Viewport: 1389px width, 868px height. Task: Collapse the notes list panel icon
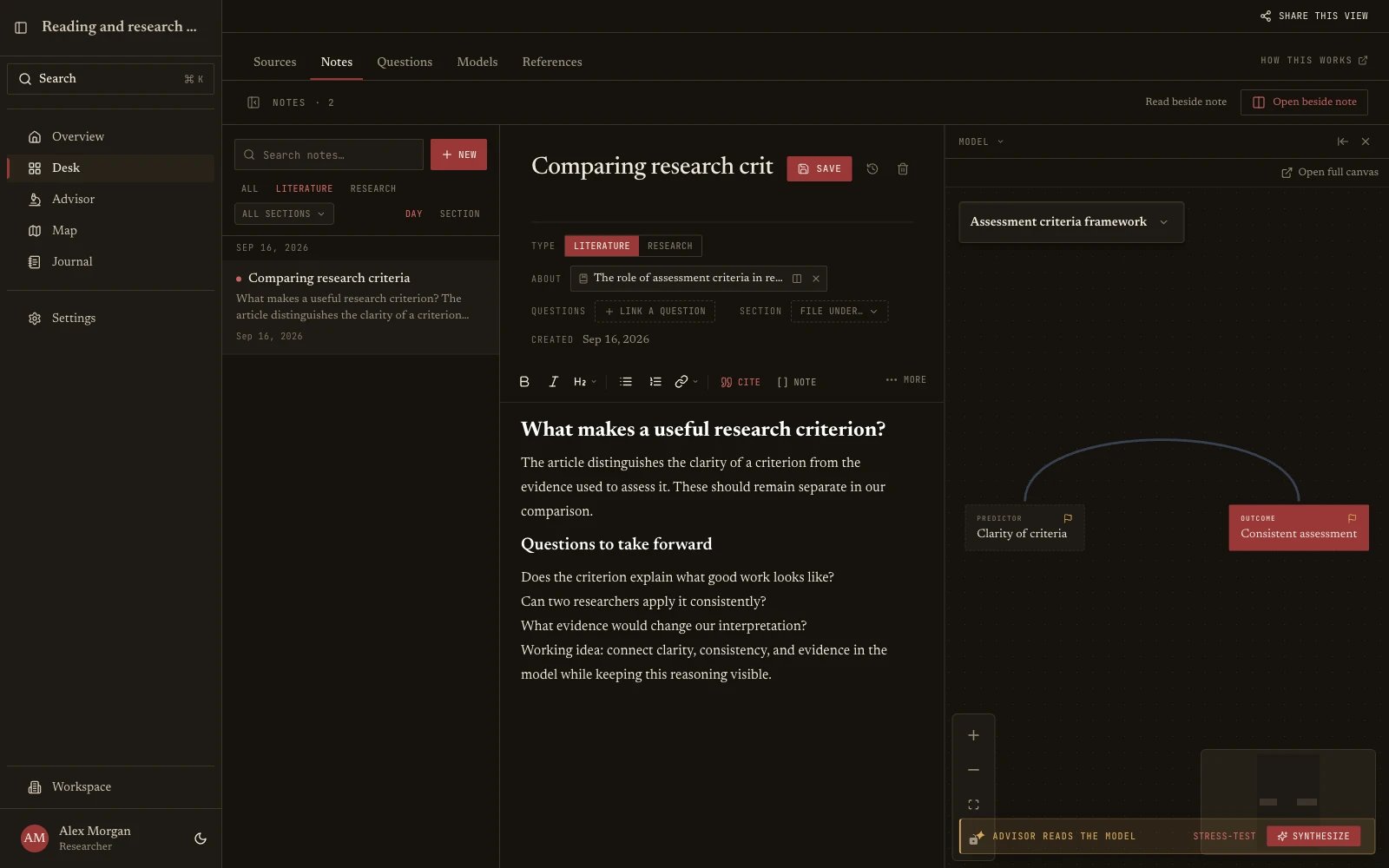(x=253, y=102)
